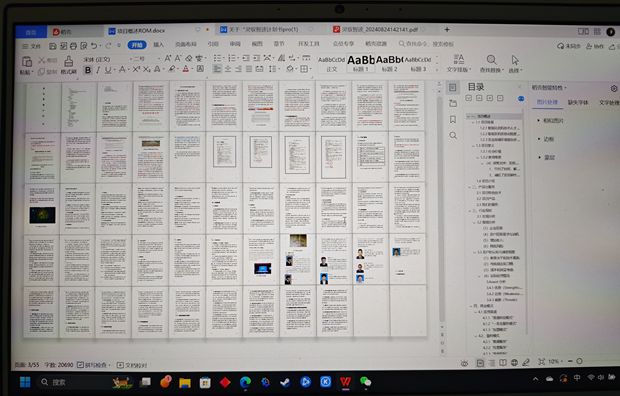Switch to the 缺失字体 tab in the right panel

pyautogui.click(x=578, y=102)
